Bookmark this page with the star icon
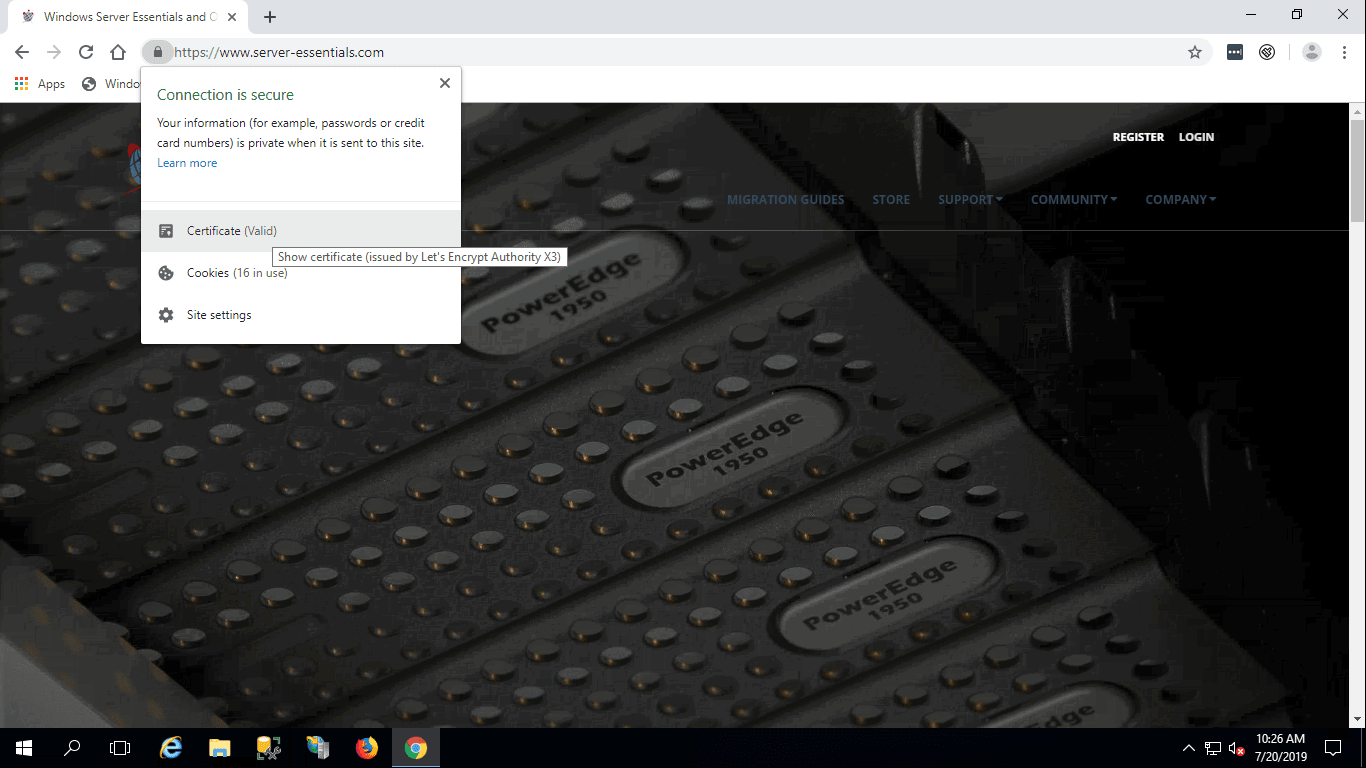The width and height of the screenshot is (1366, 768). tap(1195, 52)
